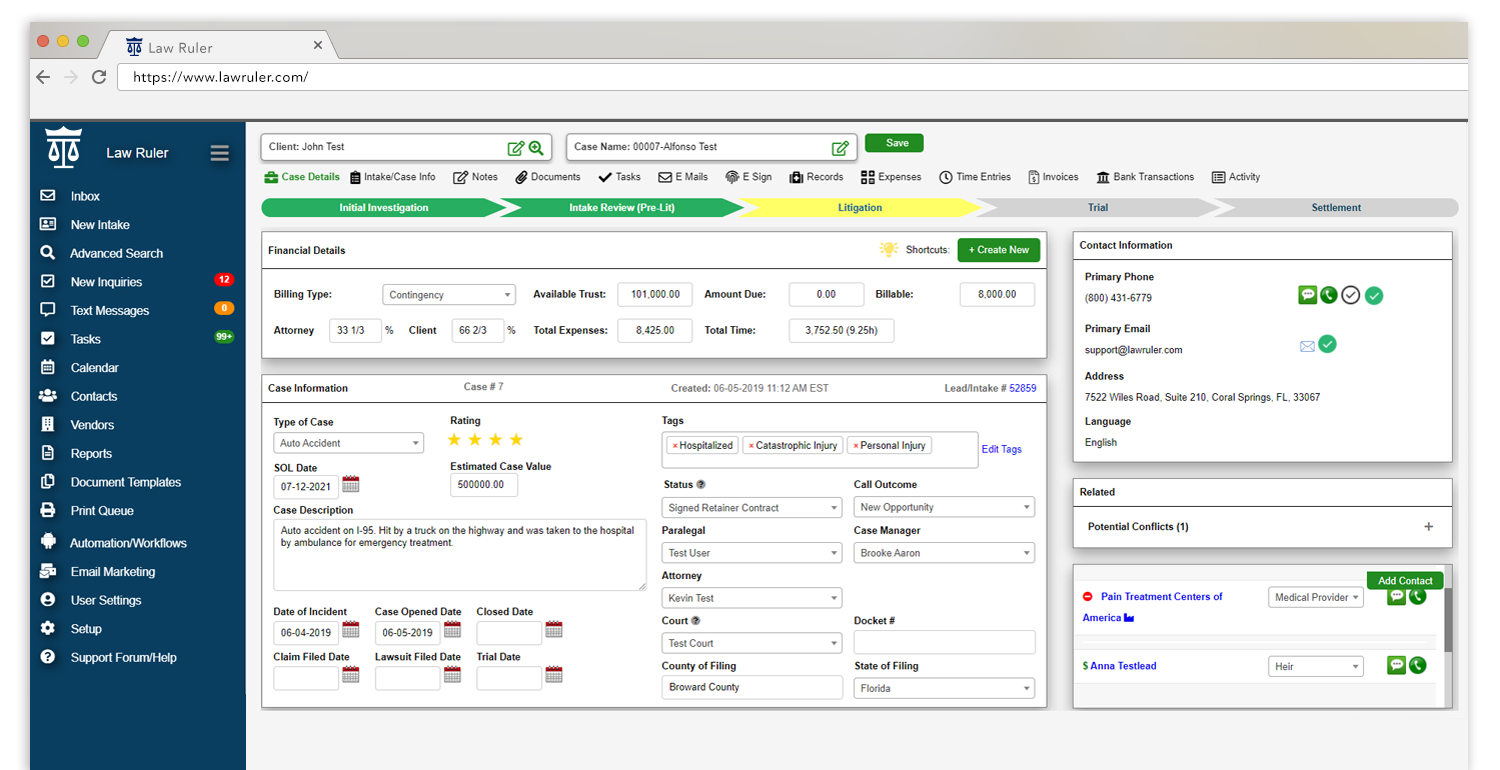Open the magnifier search beside Client field
This screenshot has height=770, width=1500.
pos(536,146)
